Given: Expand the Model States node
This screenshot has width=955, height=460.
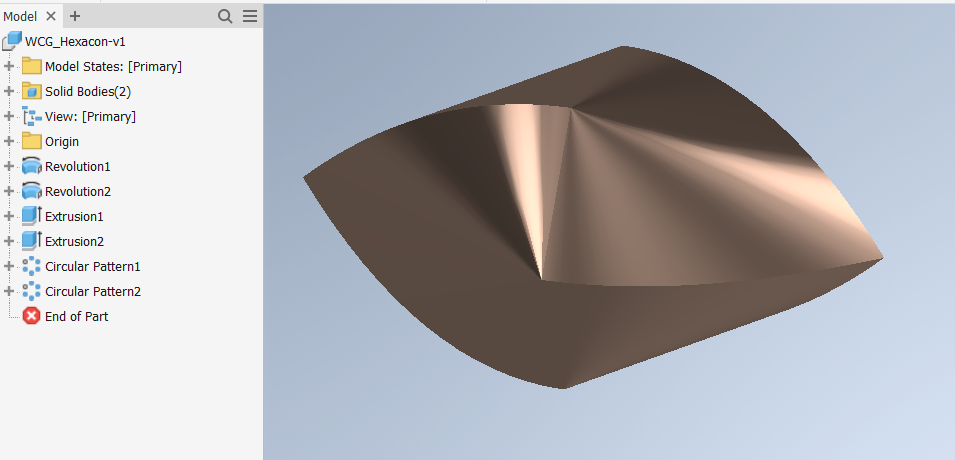Looking at the screenshot, I should tap(10, 66).
